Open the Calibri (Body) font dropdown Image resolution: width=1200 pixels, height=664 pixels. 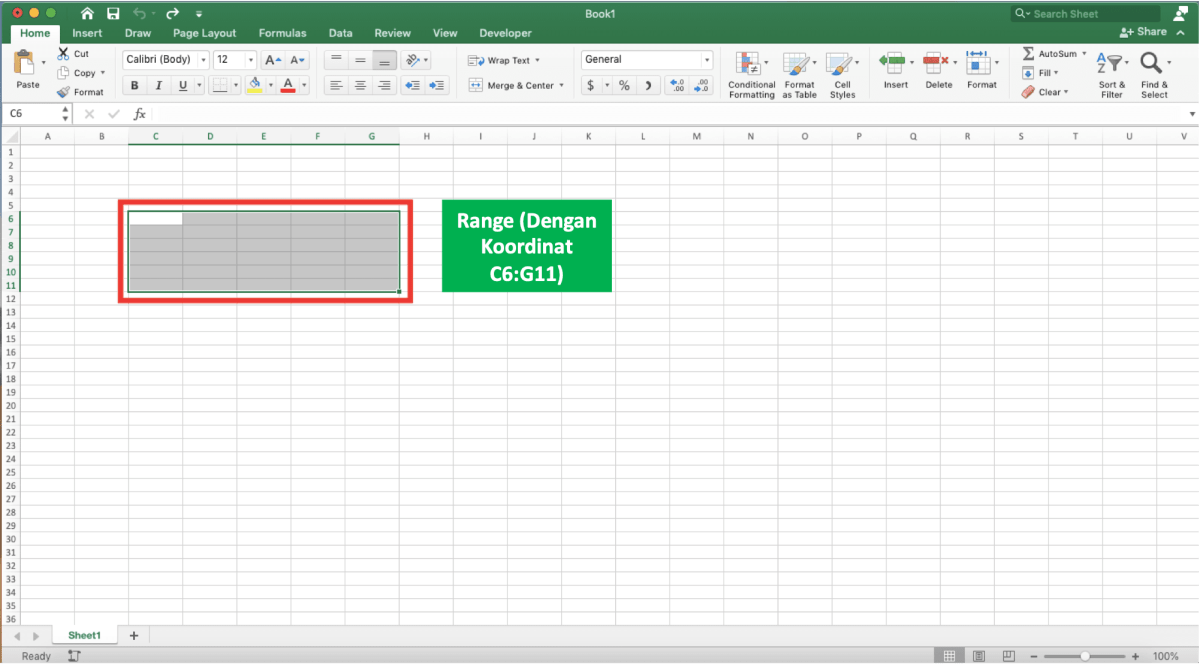pyautogui.click(x=203, y=60)
